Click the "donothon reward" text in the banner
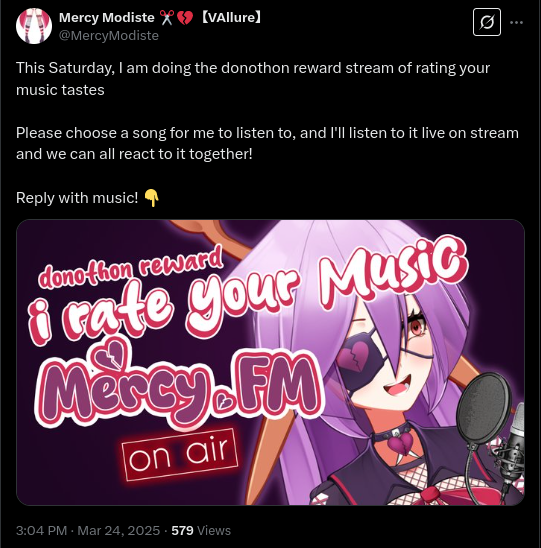This screenshot has height=548, width=541. pos(131,266)
